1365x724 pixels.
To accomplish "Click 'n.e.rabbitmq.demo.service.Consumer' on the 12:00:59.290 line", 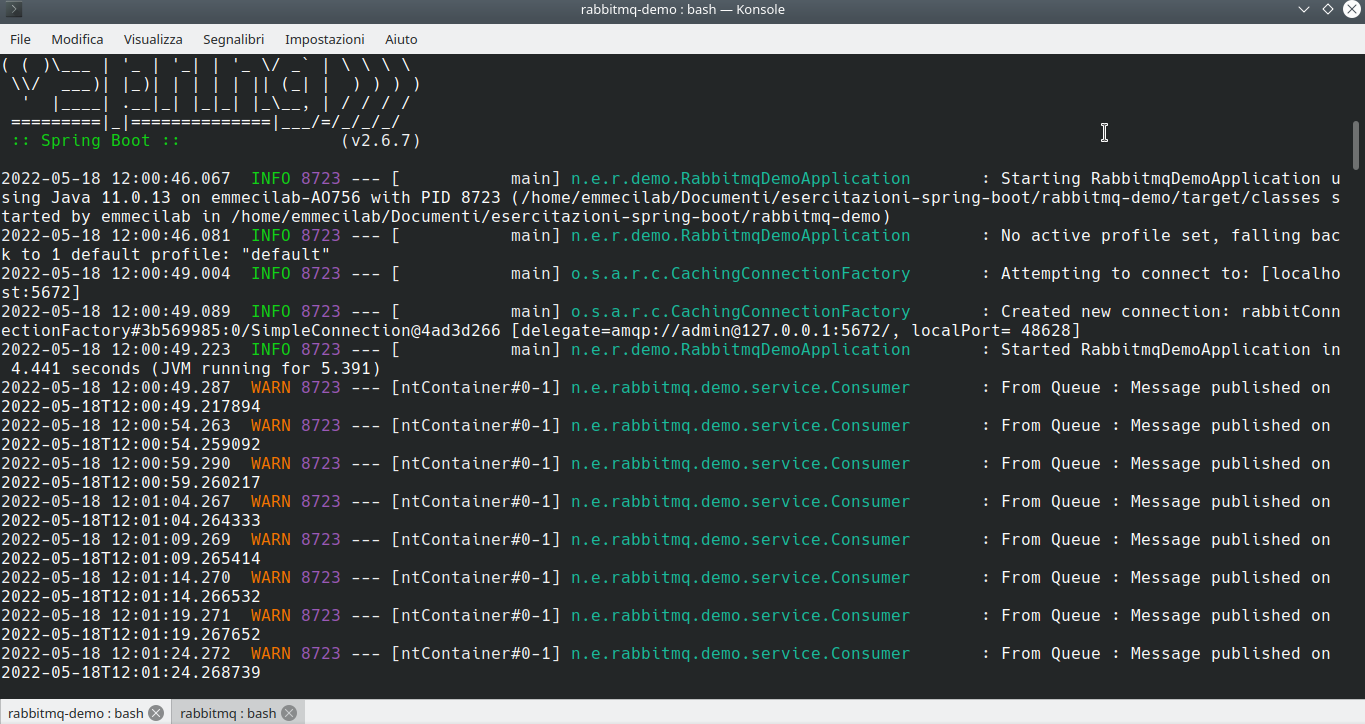I will [740, 464].
